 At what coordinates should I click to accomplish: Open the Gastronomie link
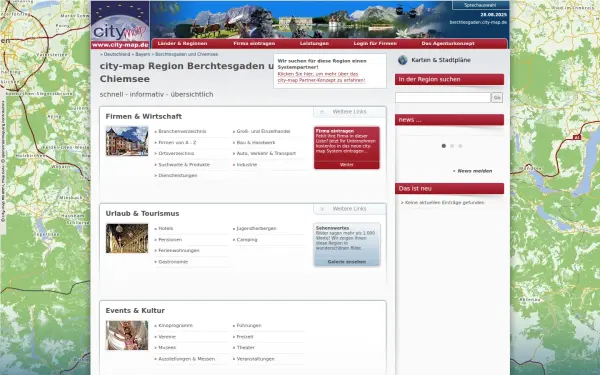[x=173, y=262]
